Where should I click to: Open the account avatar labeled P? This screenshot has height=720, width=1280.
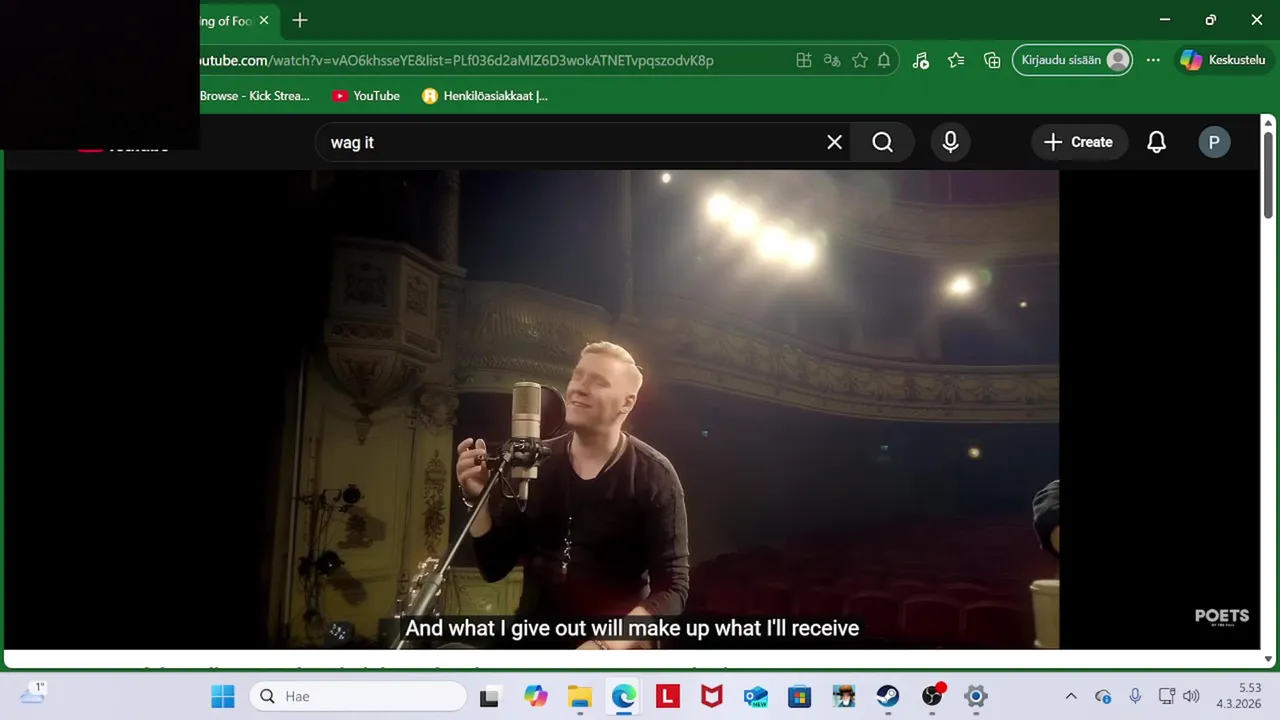pos(1214,142)
